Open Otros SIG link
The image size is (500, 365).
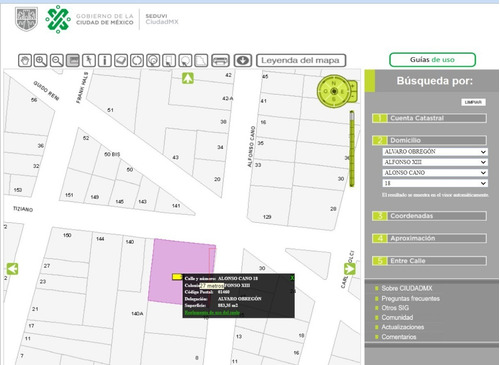click(395, 308)
